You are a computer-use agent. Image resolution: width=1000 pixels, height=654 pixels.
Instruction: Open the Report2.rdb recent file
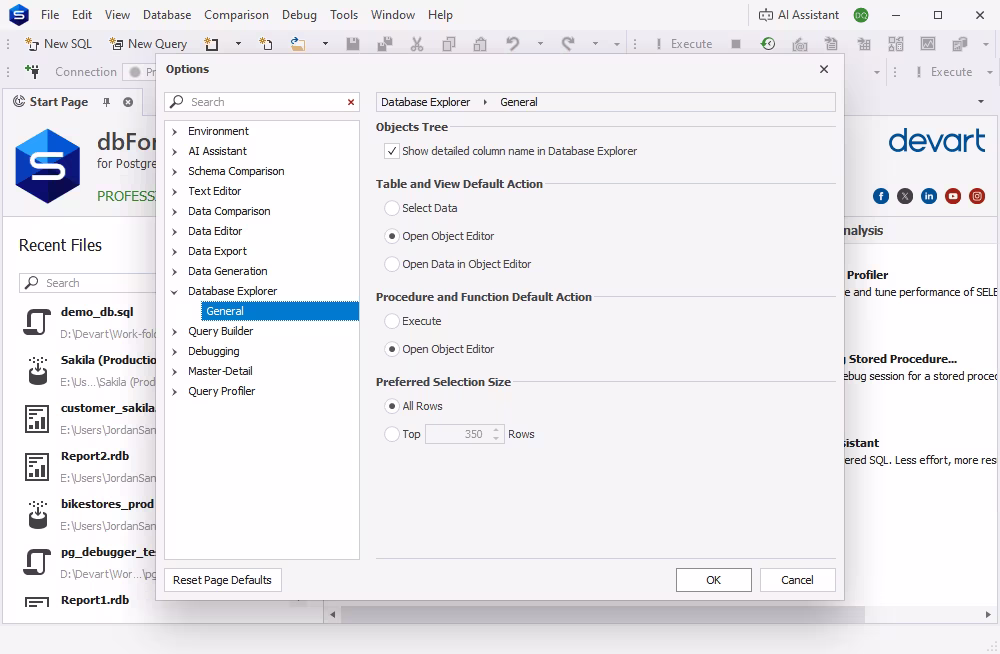tap(89, 466)
